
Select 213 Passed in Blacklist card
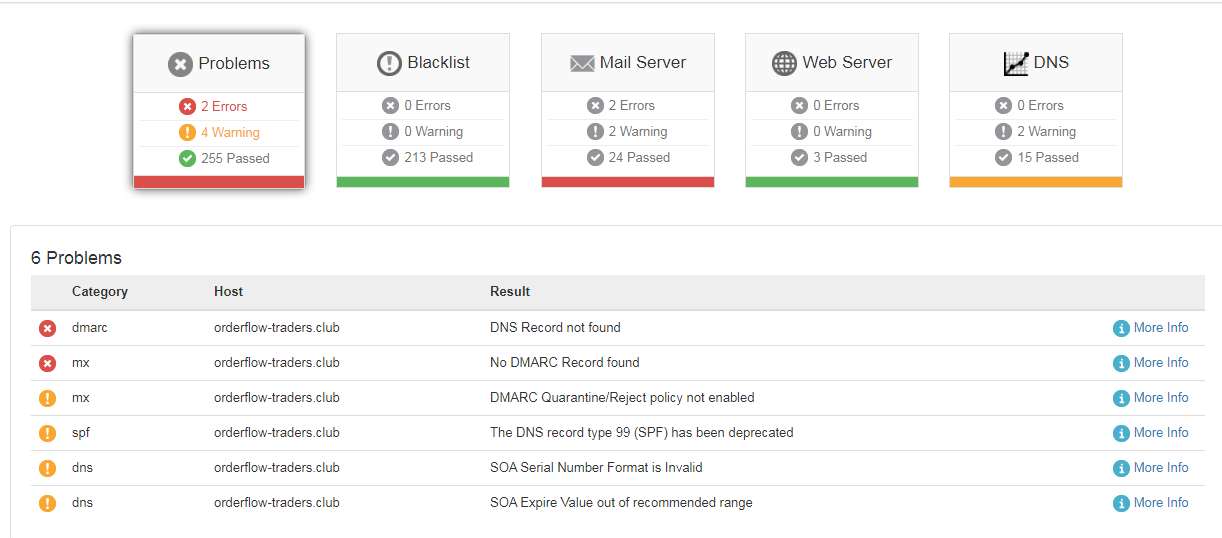pos(427,157)
